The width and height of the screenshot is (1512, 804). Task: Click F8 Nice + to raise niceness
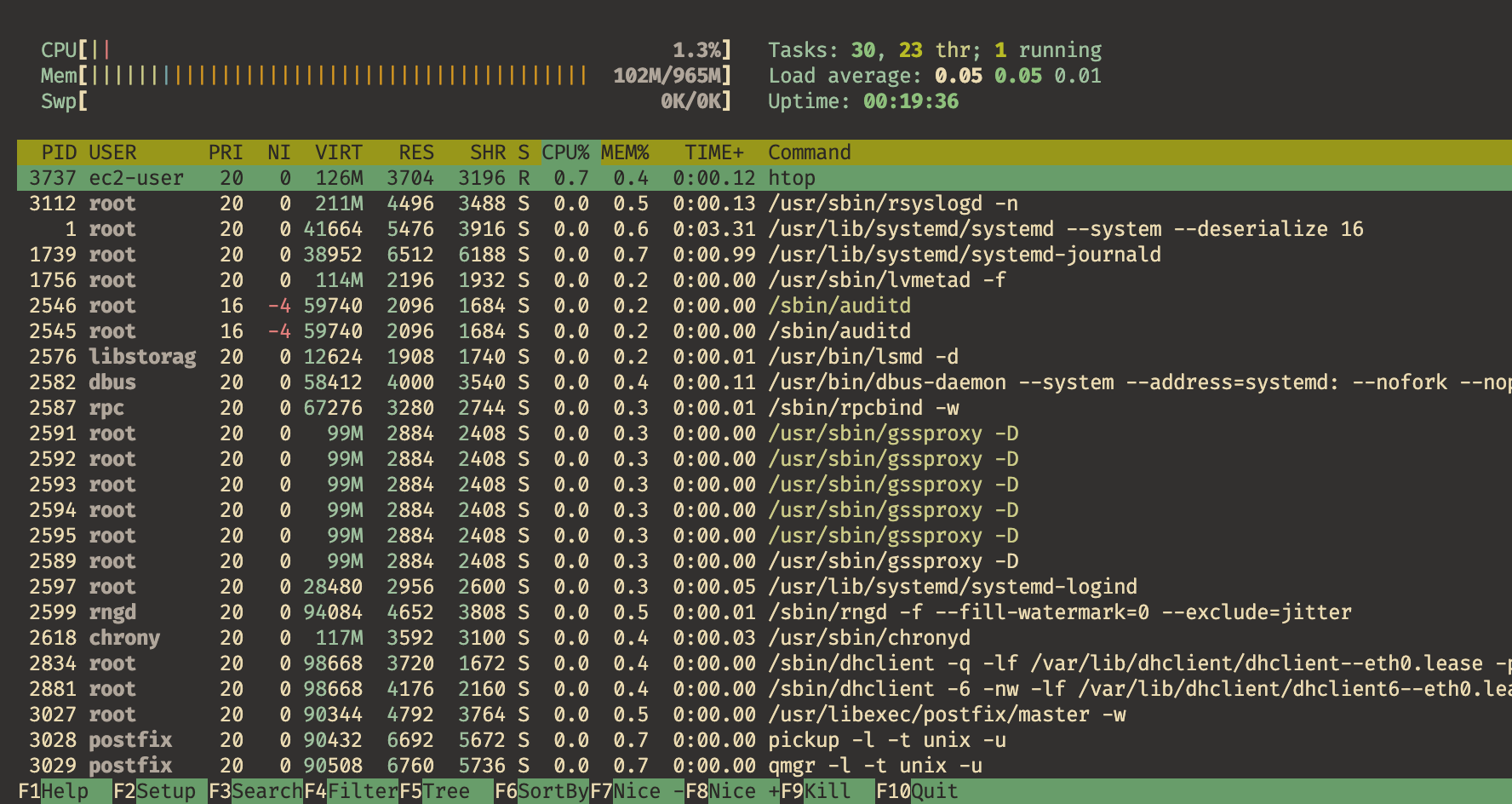click(x=732, y=791)
